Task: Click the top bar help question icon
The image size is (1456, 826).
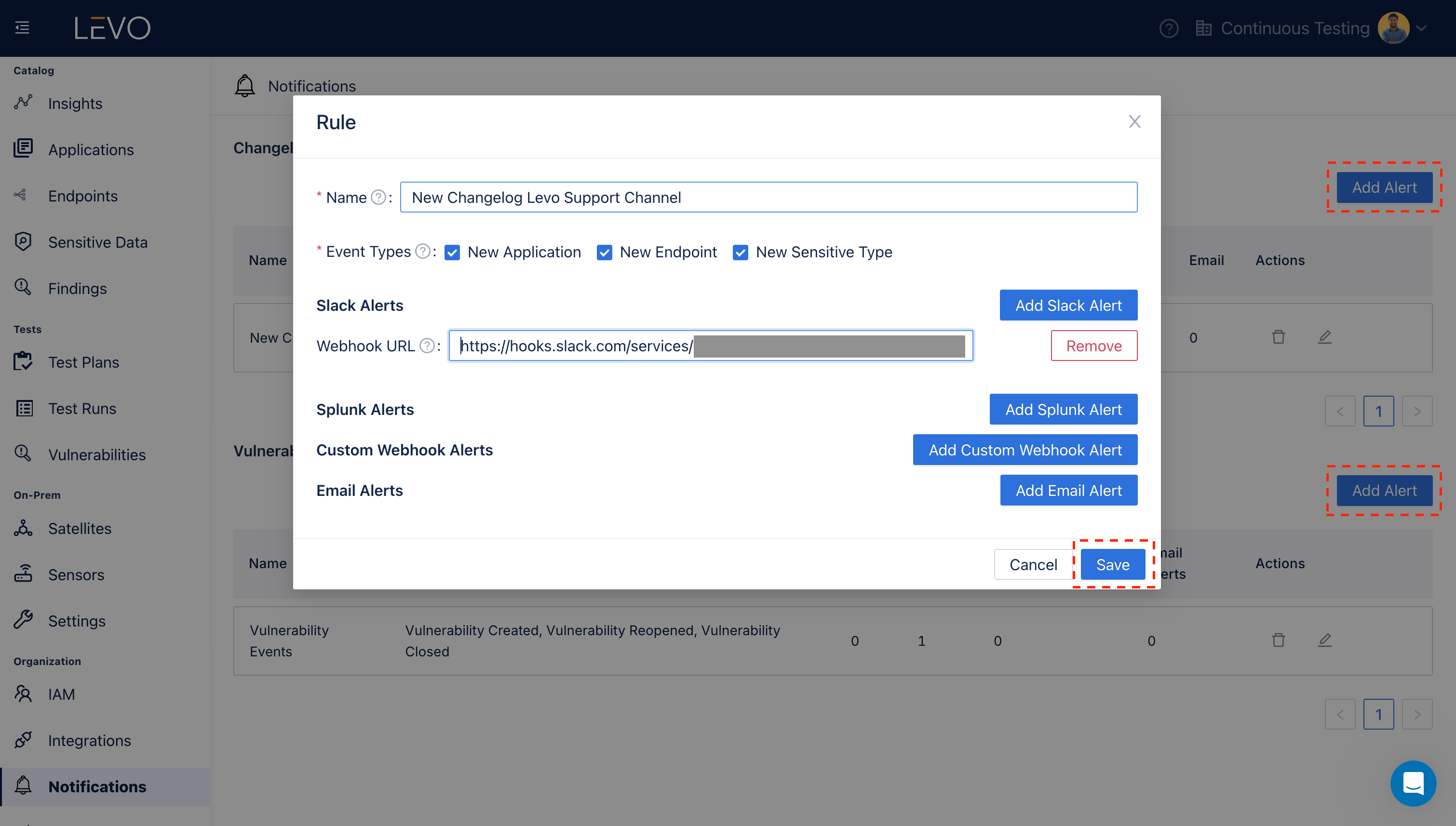Action: (1168, 28)
